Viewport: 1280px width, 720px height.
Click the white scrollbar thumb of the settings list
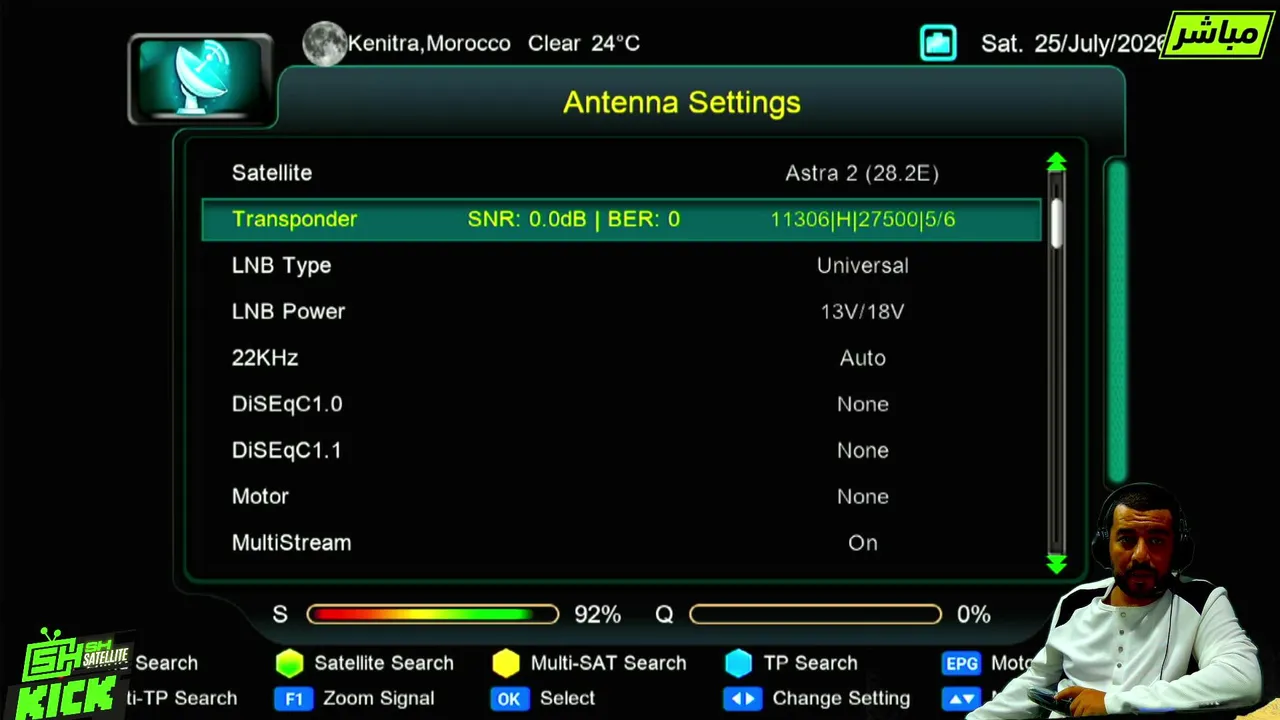(x=1056, y=222)
